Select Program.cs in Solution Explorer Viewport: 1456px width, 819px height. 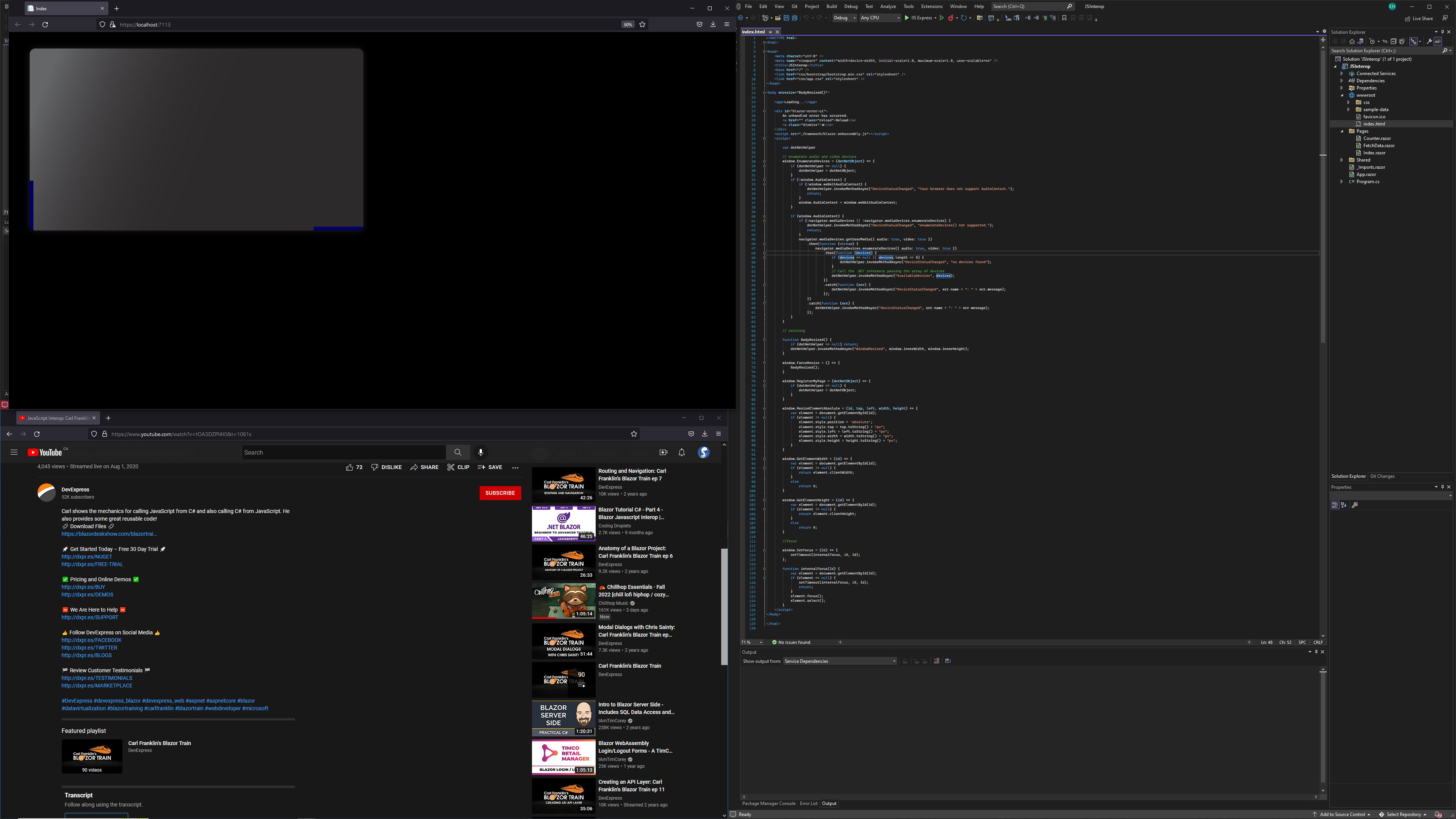(1367, 182)
